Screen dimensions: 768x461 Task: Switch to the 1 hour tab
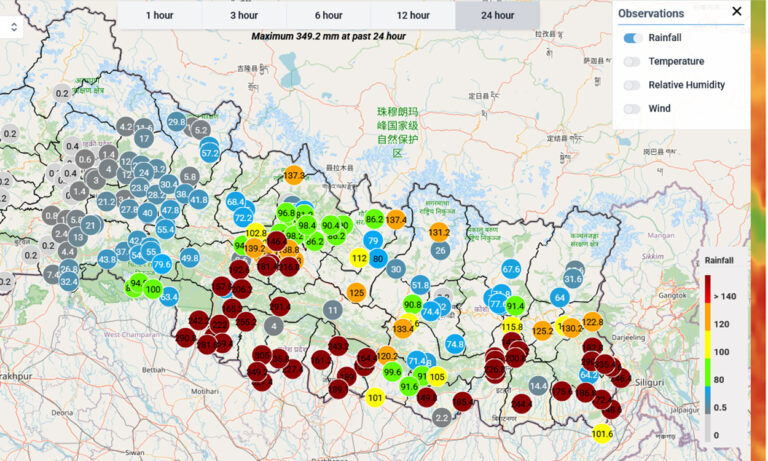point(160,15)
